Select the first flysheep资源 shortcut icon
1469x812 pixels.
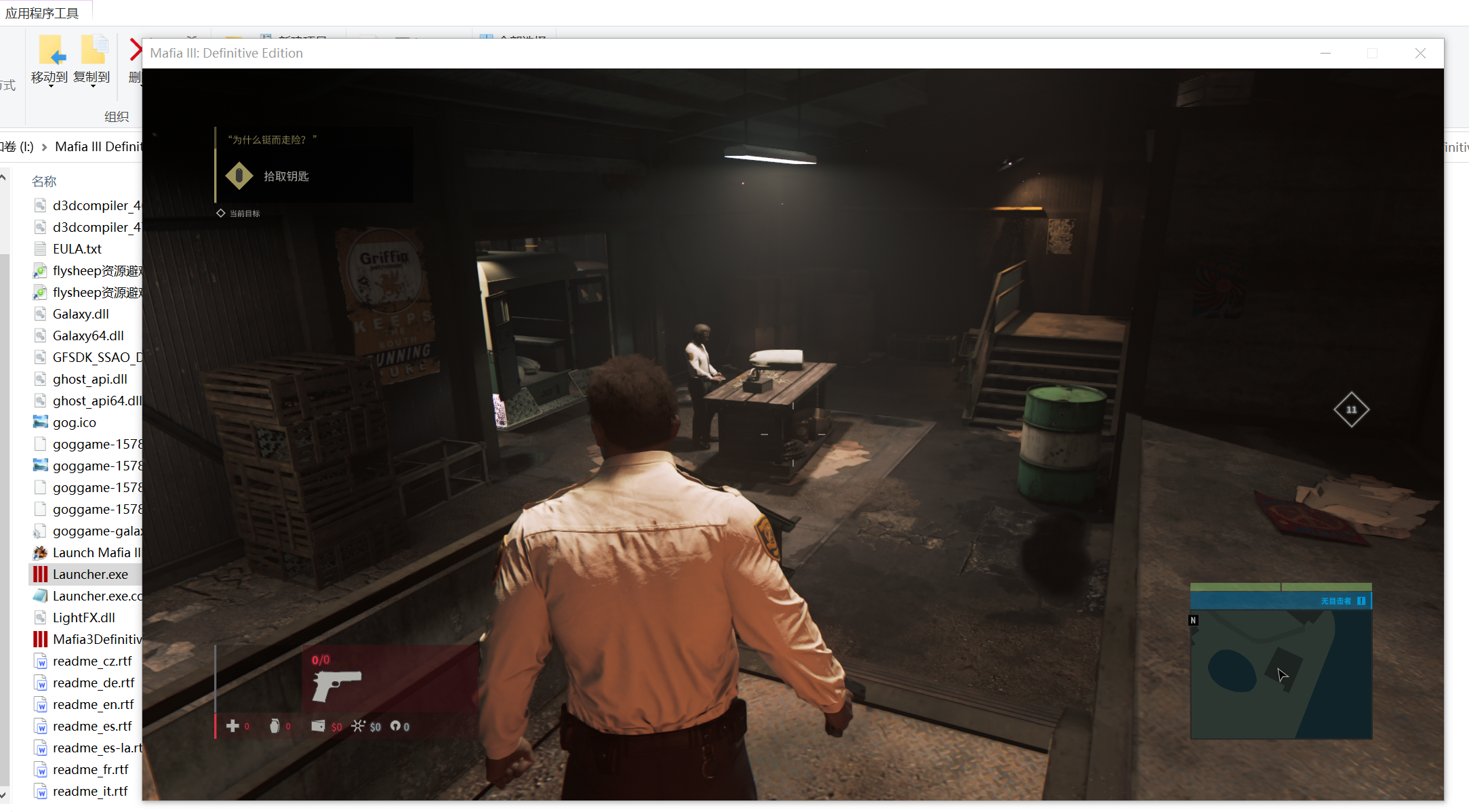pos(41,270)
